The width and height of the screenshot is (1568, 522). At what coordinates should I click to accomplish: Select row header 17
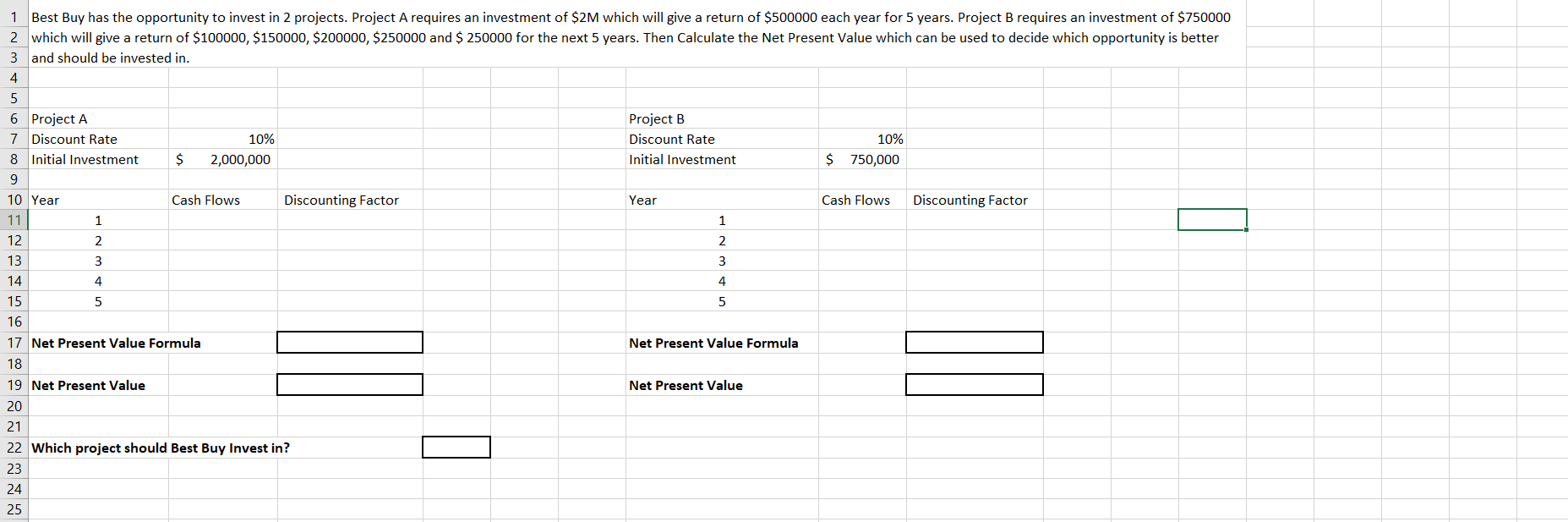(x=14, y=343)
